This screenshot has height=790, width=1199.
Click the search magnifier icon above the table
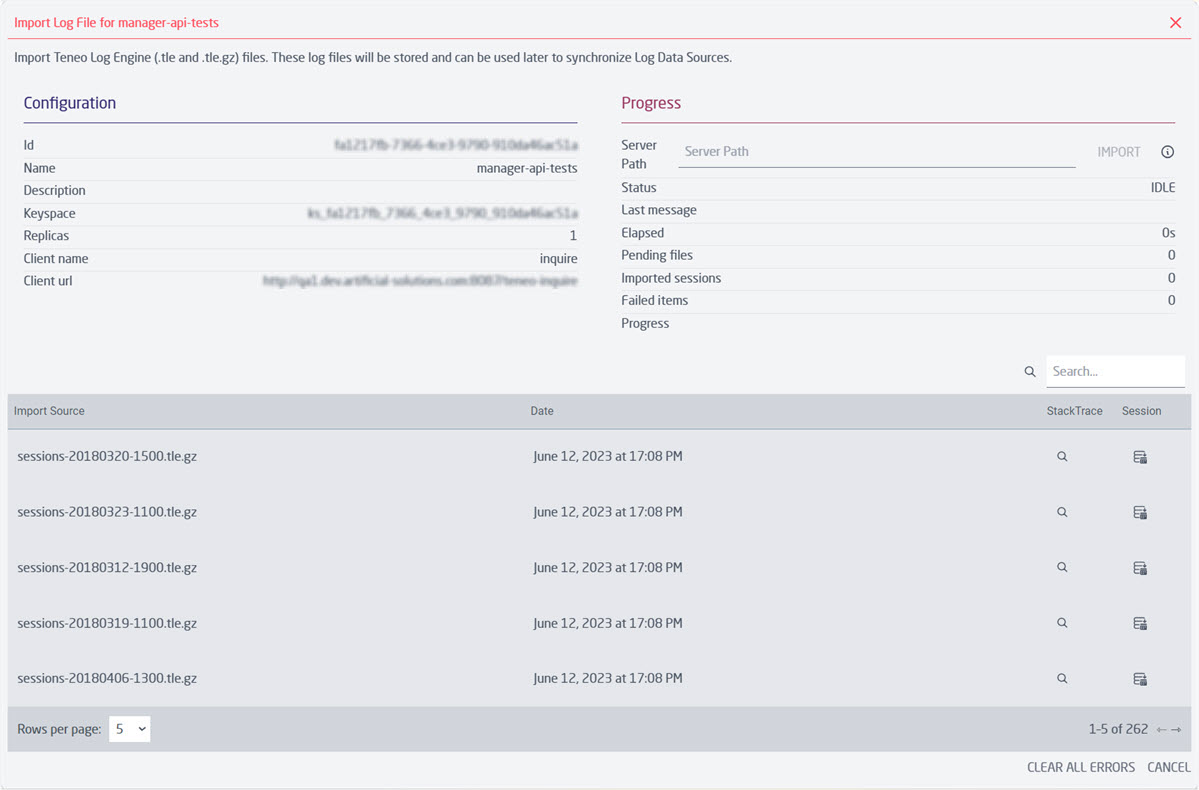1029,371
